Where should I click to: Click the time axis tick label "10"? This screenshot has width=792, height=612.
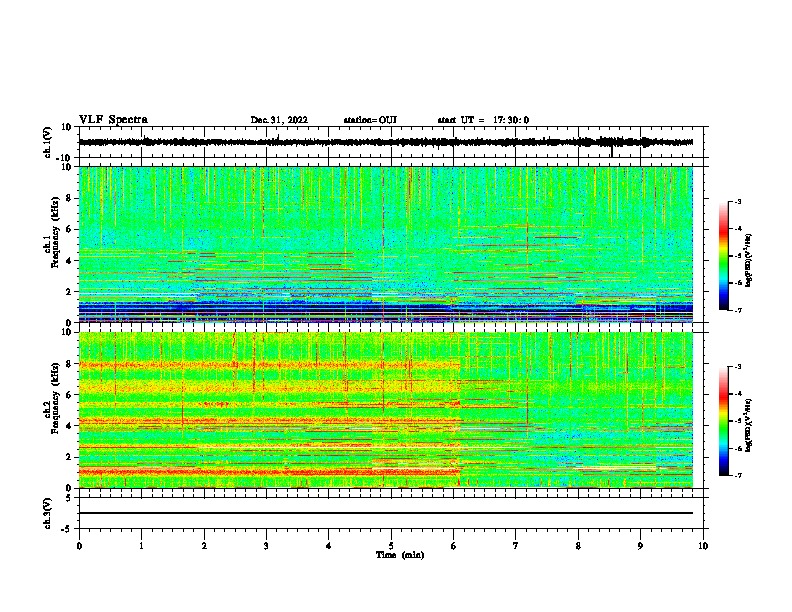point(703,546)
